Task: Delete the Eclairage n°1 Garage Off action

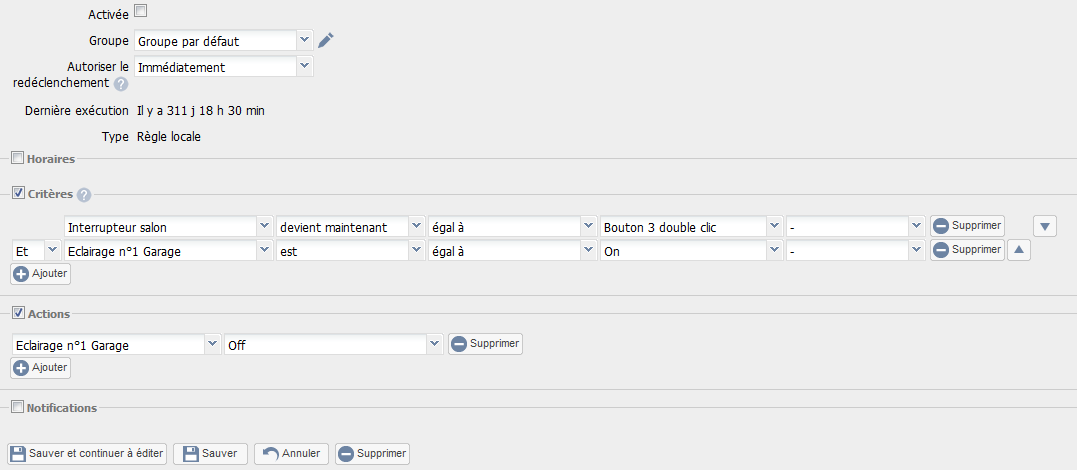Action: pyautogui.click(x=486, y=344)
